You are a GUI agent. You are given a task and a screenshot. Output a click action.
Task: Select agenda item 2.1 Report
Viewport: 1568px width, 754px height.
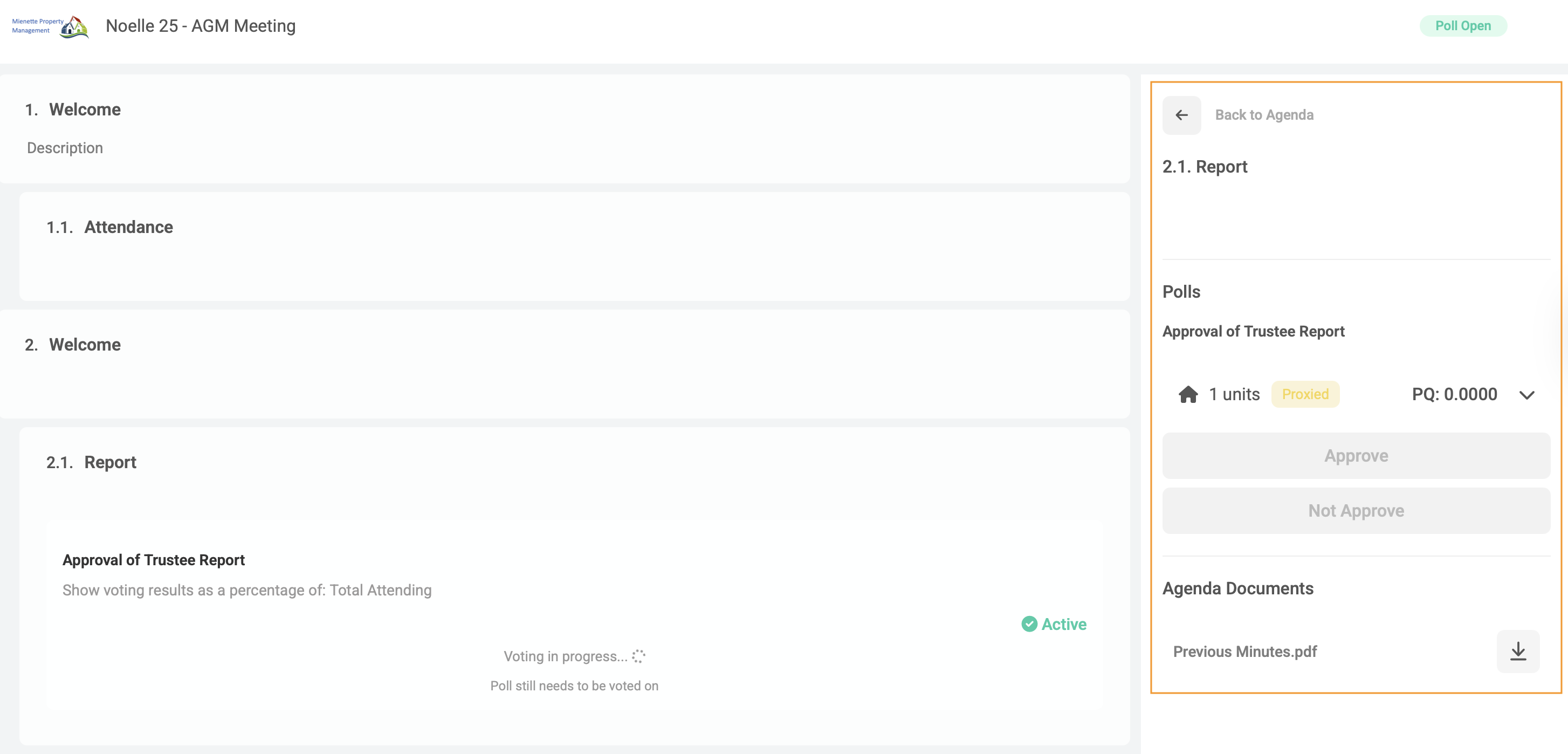[x=109, y=462]
